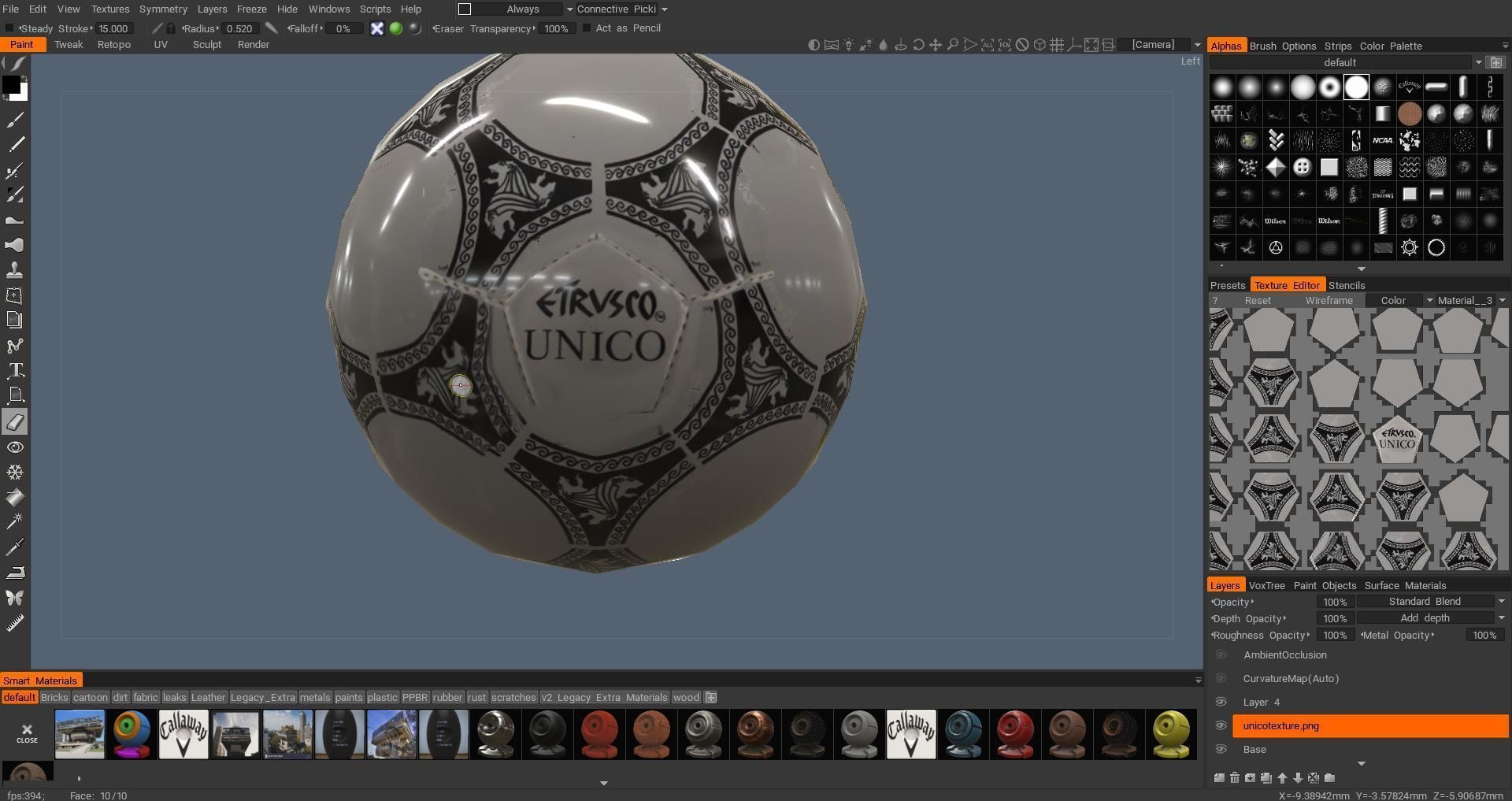Hide Layer 4 with its eye icon
This screenshot has width=1512, height=801.
pos(1221,703)
